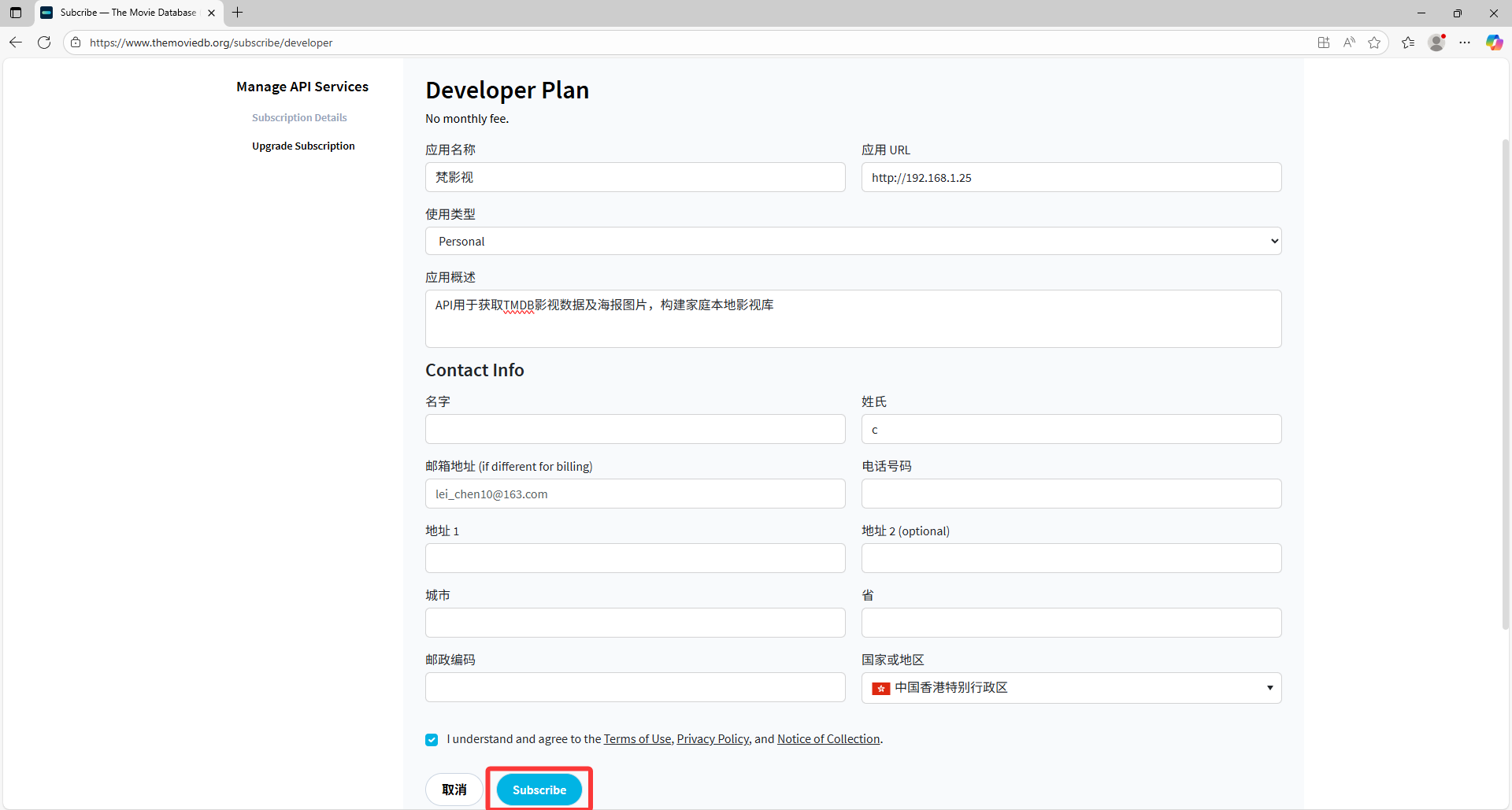
Task: Click the Subscribe button
Action: pyautogui.click(x=539, y=790)
